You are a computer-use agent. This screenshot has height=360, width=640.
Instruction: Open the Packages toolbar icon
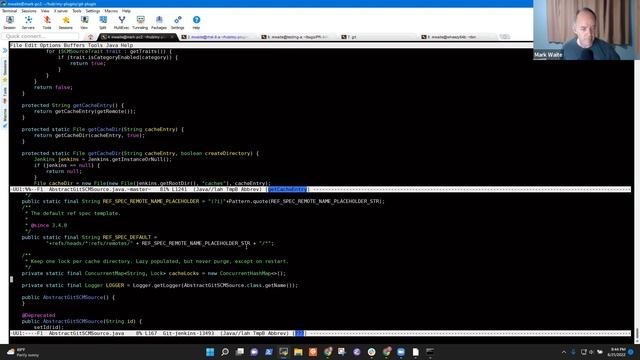tap(159, 22)
